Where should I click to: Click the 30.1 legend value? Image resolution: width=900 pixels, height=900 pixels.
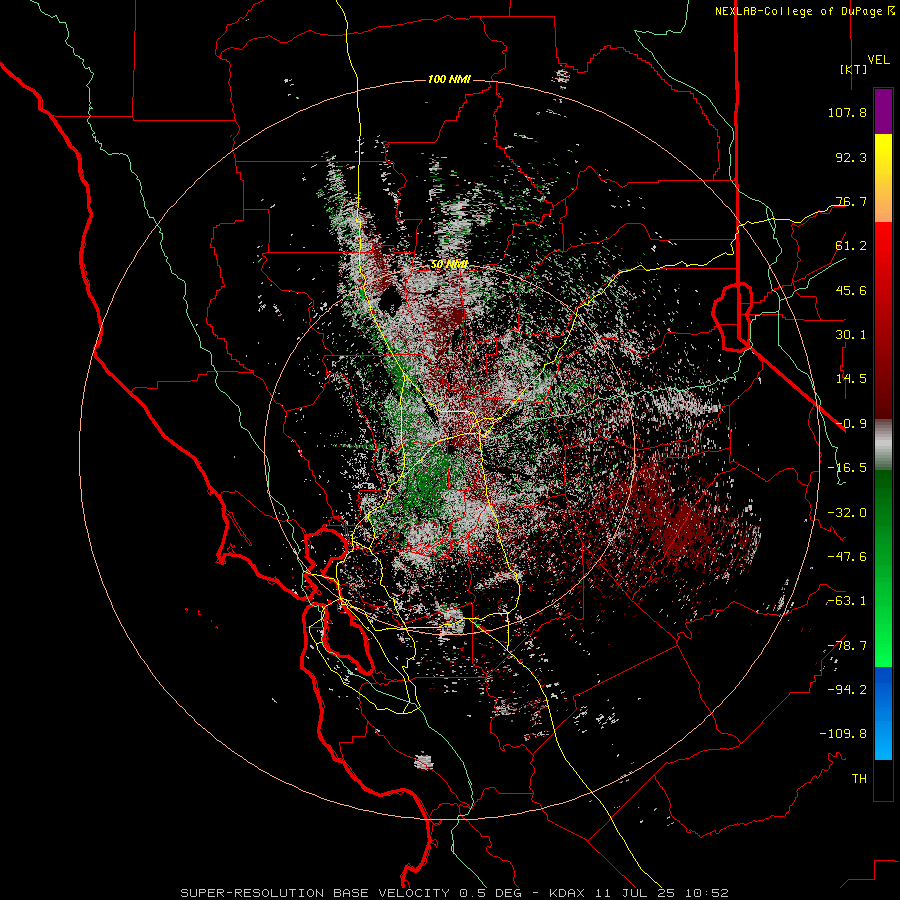[x=851, y=335]
